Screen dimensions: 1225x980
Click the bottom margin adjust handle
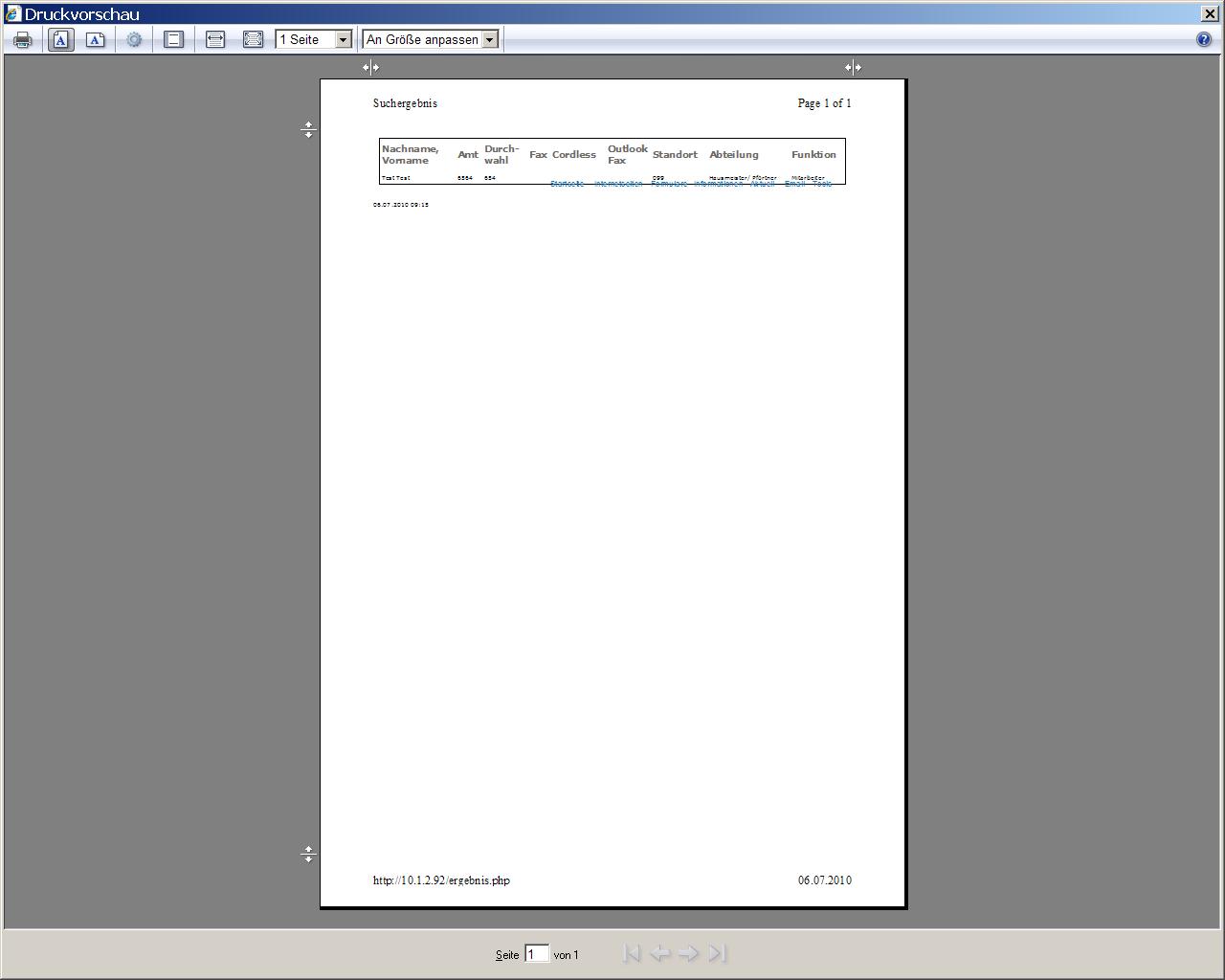coord(308,854)
